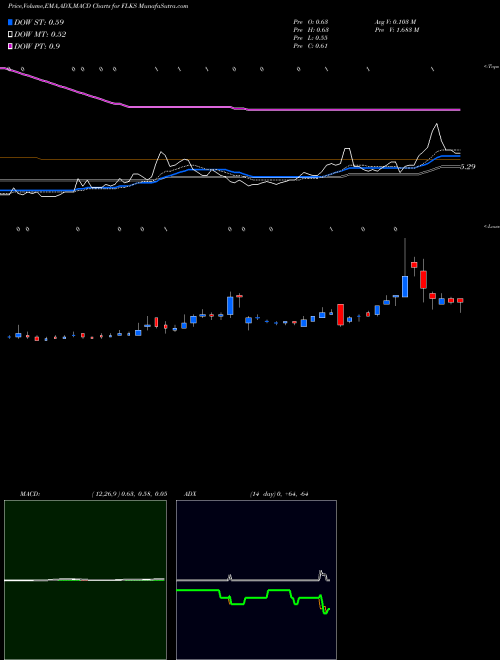500x660 pixels.
Task: Click the 'Pre O: 0.63' open value
Action: tap(311, 22)
